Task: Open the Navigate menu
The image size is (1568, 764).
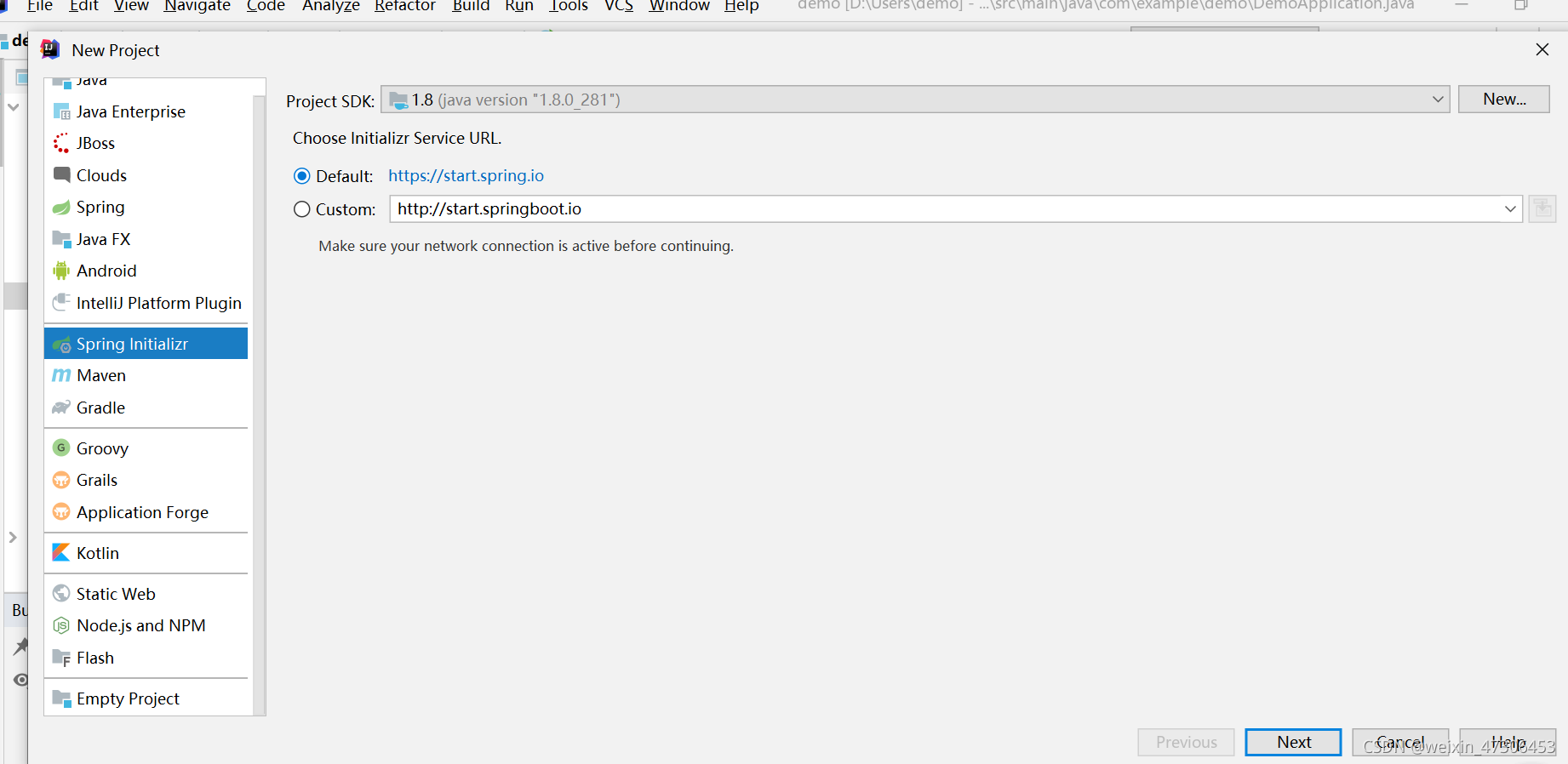Action: [x=197, y=6]
